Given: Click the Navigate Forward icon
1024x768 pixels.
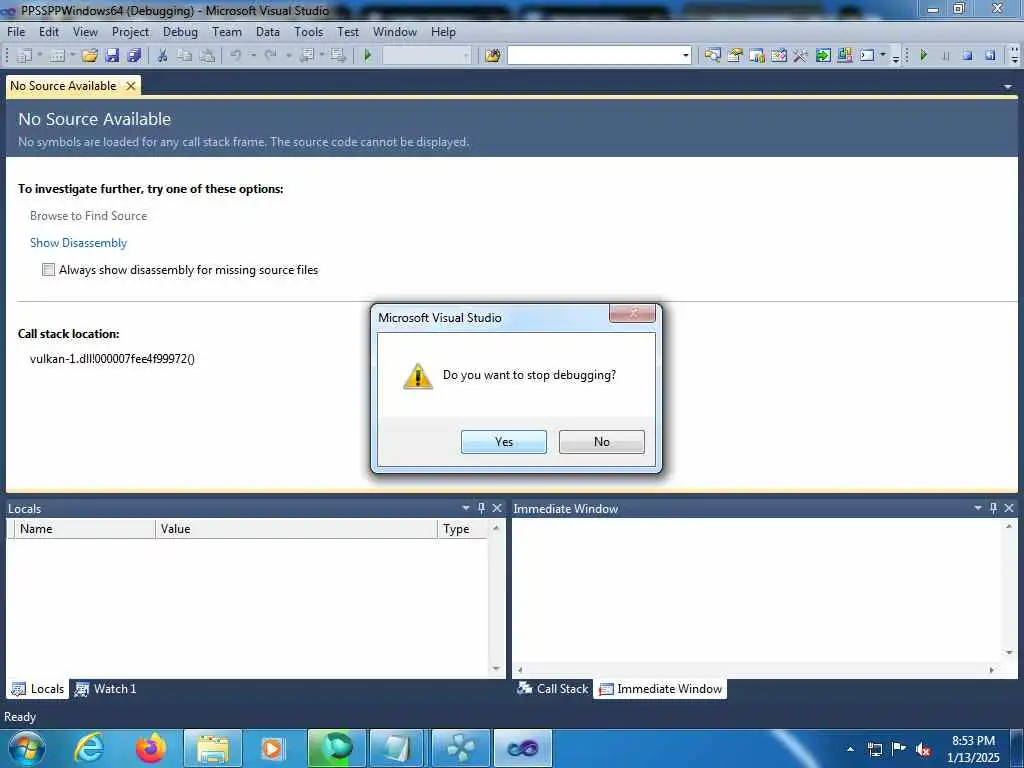Looking at the screenshot, I should [338, 56].
